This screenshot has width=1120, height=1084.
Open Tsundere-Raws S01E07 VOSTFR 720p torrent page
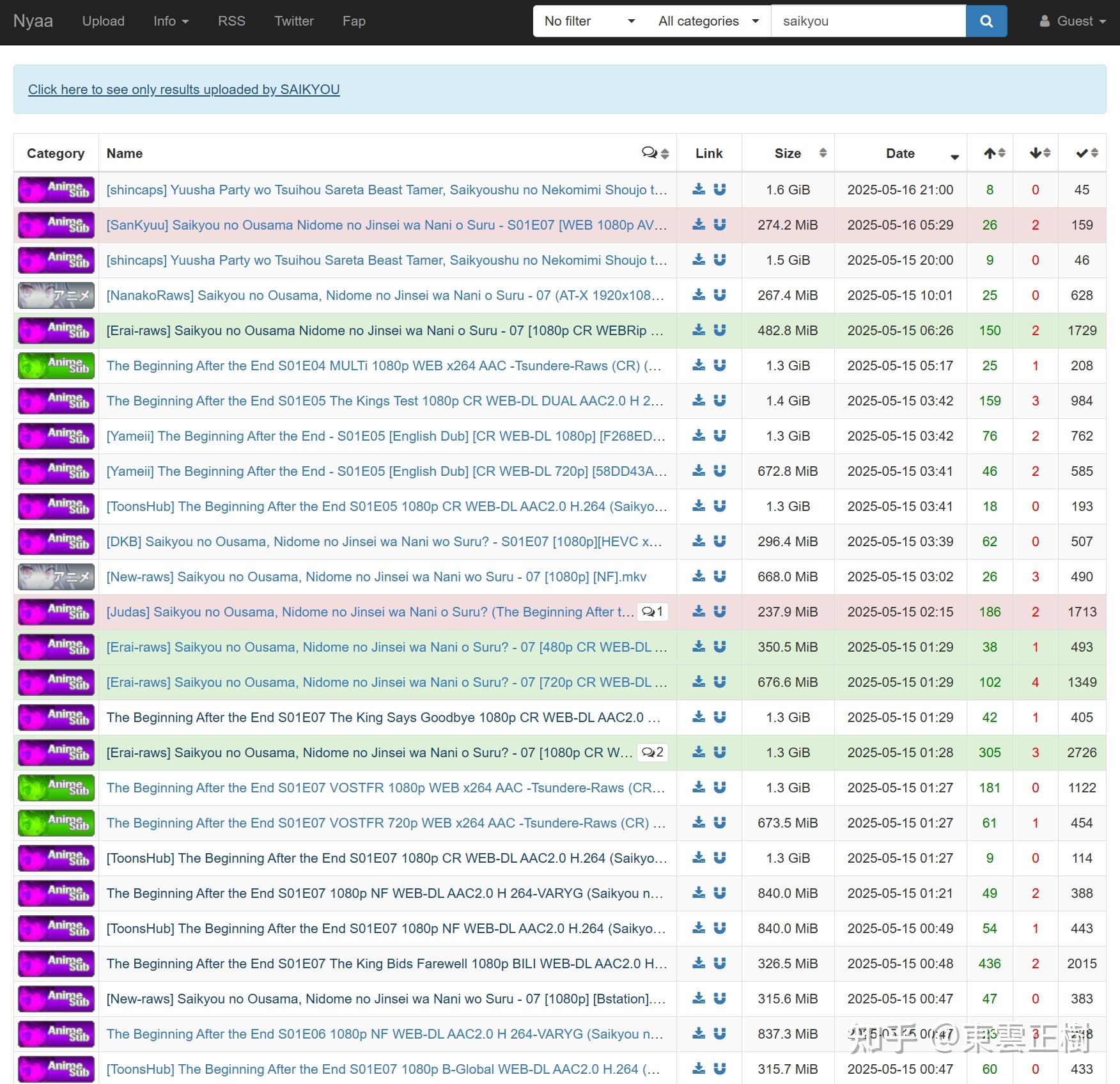pos(386,823)
